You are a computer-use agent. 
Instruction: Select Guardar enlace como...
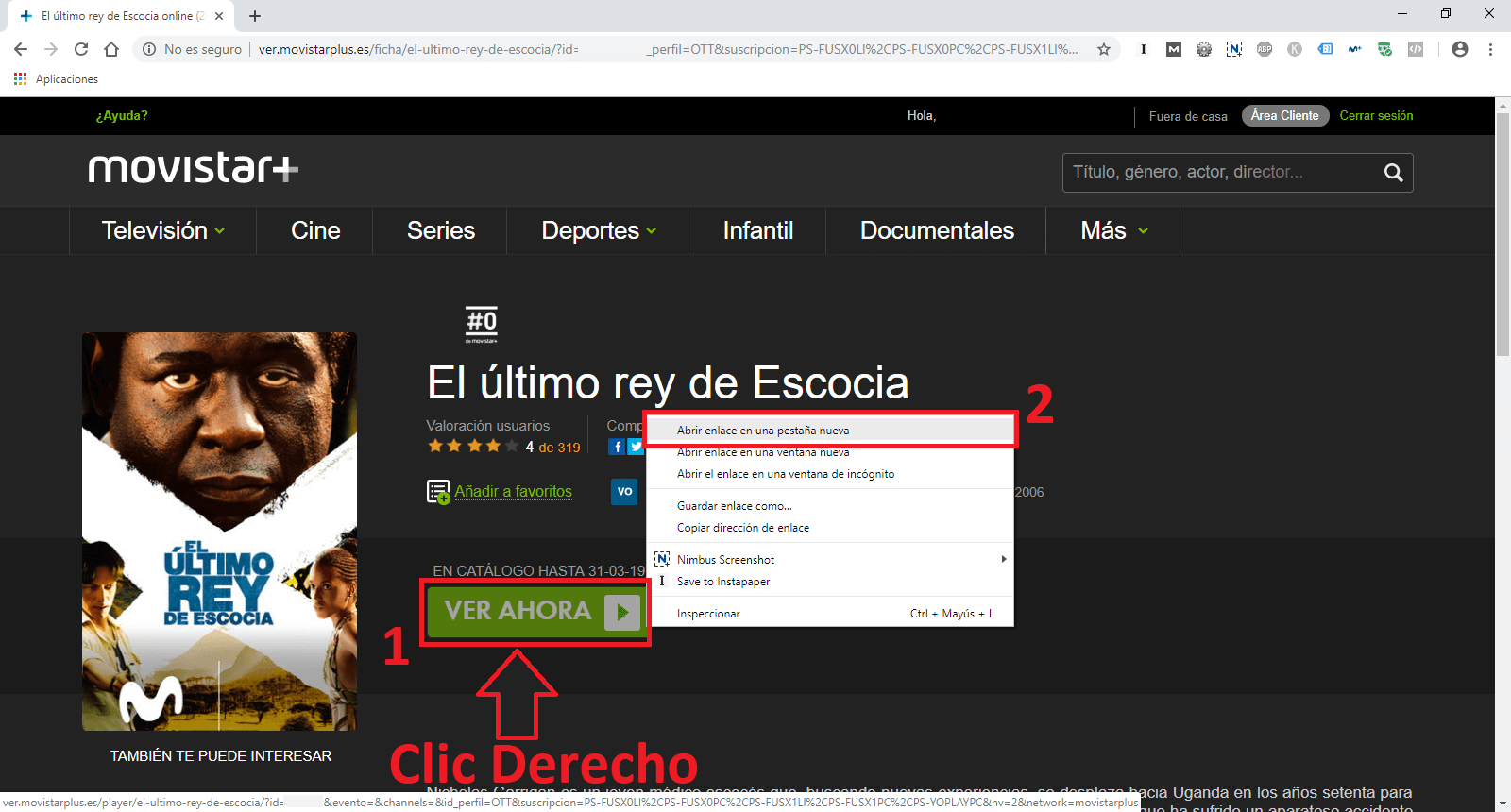830,506
